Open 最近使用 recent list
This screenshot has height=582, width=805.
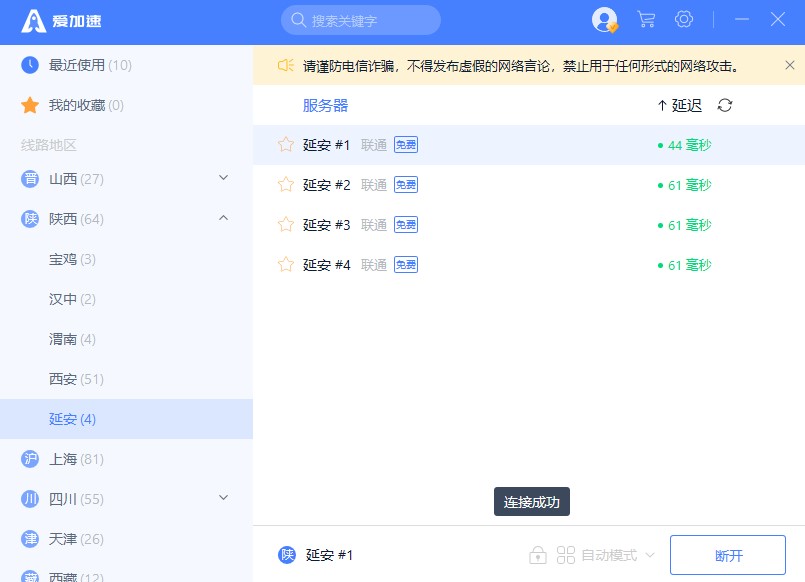[x=90, y=65]
